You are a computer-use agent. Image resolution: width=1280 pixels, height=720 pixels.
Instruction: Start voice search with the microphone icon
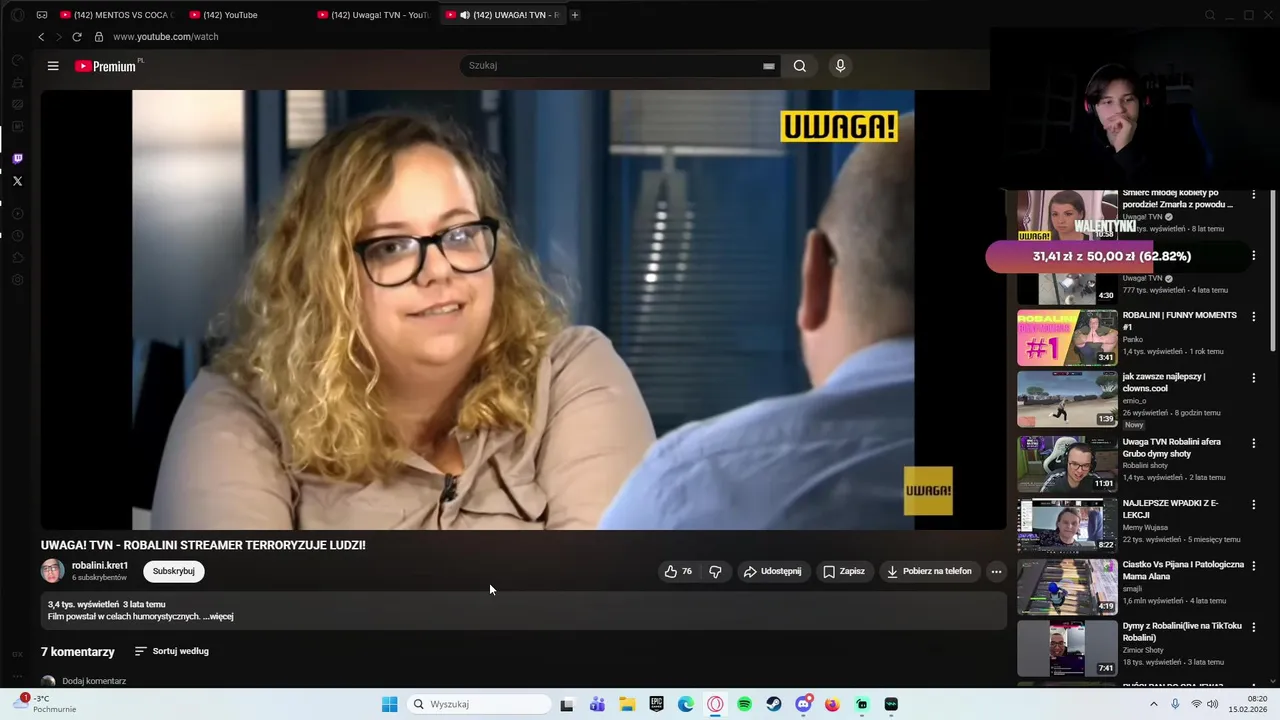coord(840,66)
